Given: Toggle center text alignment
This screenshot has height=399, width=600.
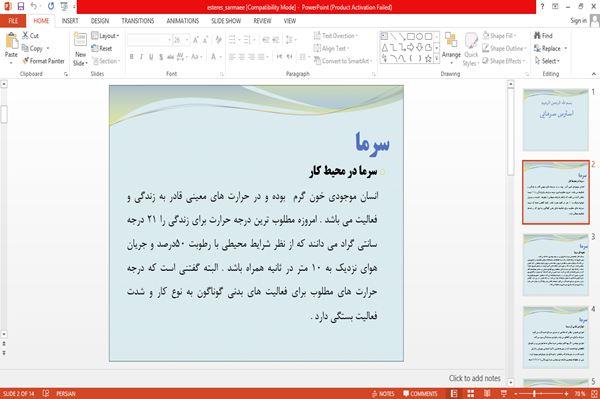Looking at the screenshot, I should pos(242,57).
